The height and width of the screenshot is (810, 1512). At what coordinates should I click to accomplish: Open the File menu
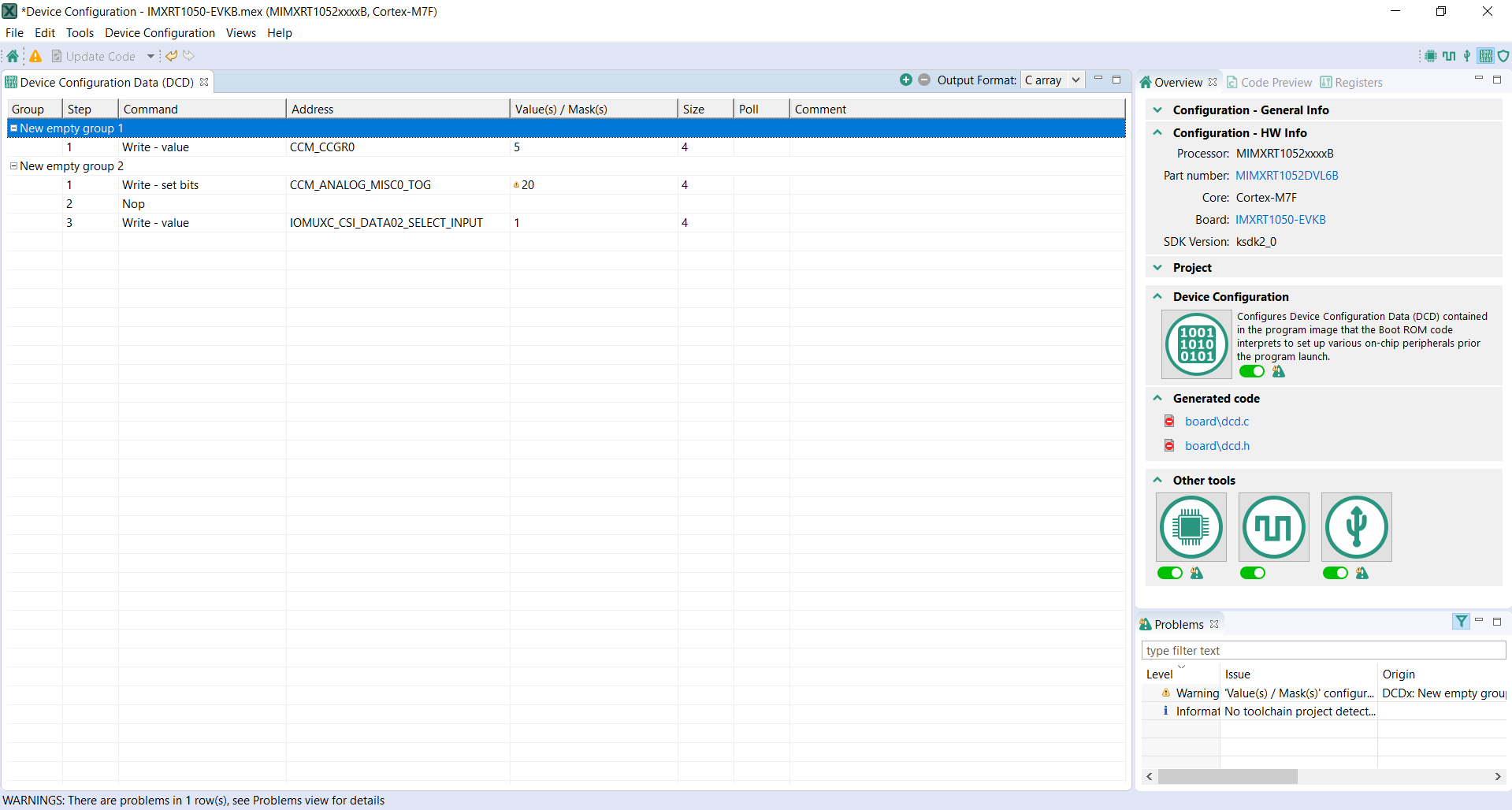tap(14, 32)
